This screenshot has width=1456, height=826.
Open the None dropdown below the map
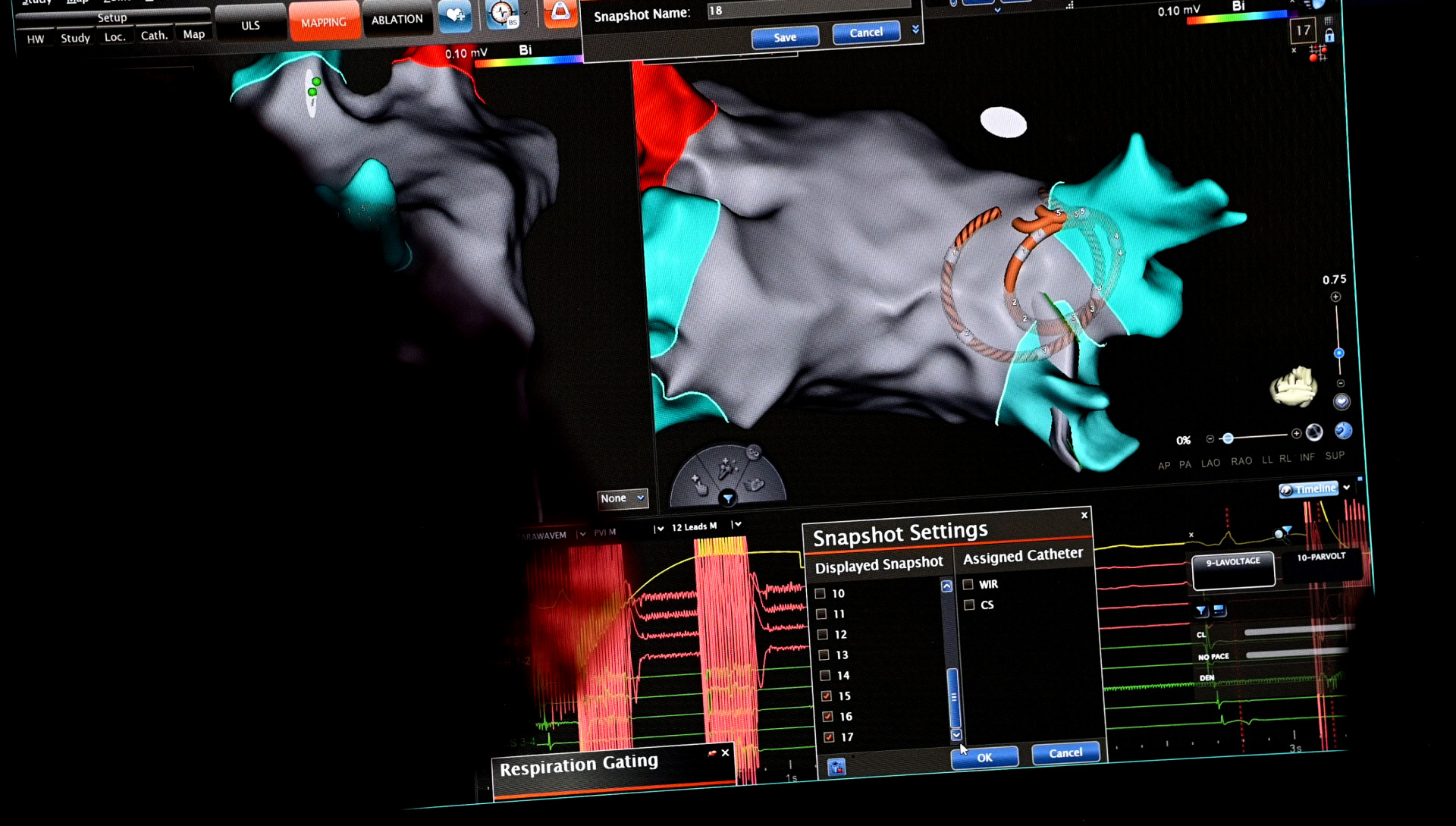(622, 498)
